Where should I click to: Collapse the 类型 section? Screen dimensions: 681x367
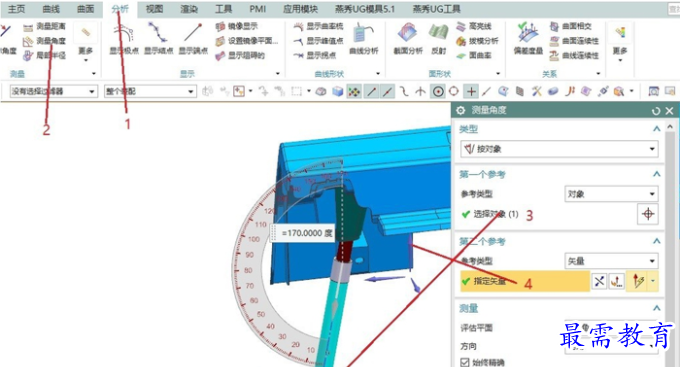click(656, 129)
